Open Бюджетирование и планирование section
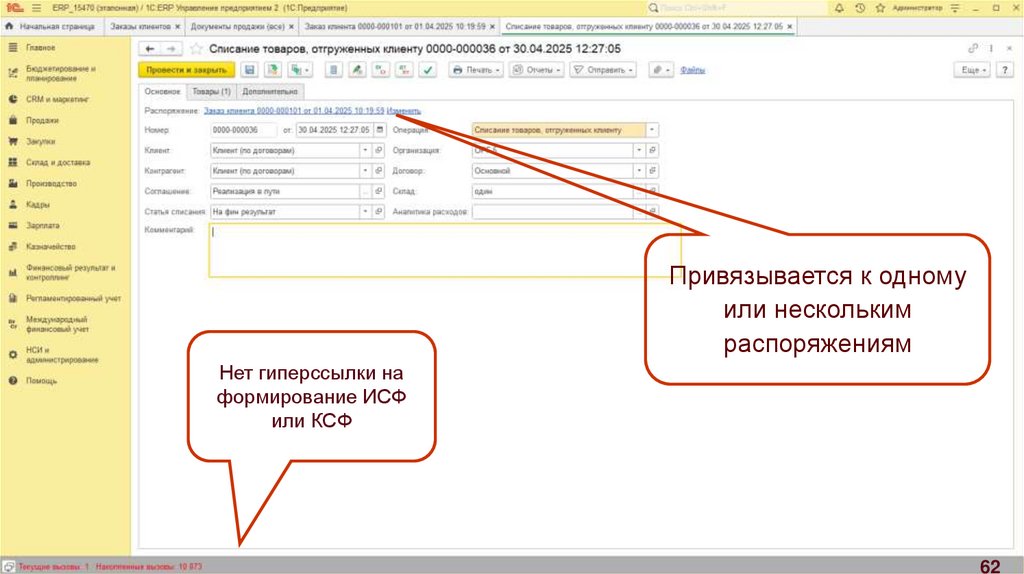Viewport: 1024px width, 574px height. point(61,73)
